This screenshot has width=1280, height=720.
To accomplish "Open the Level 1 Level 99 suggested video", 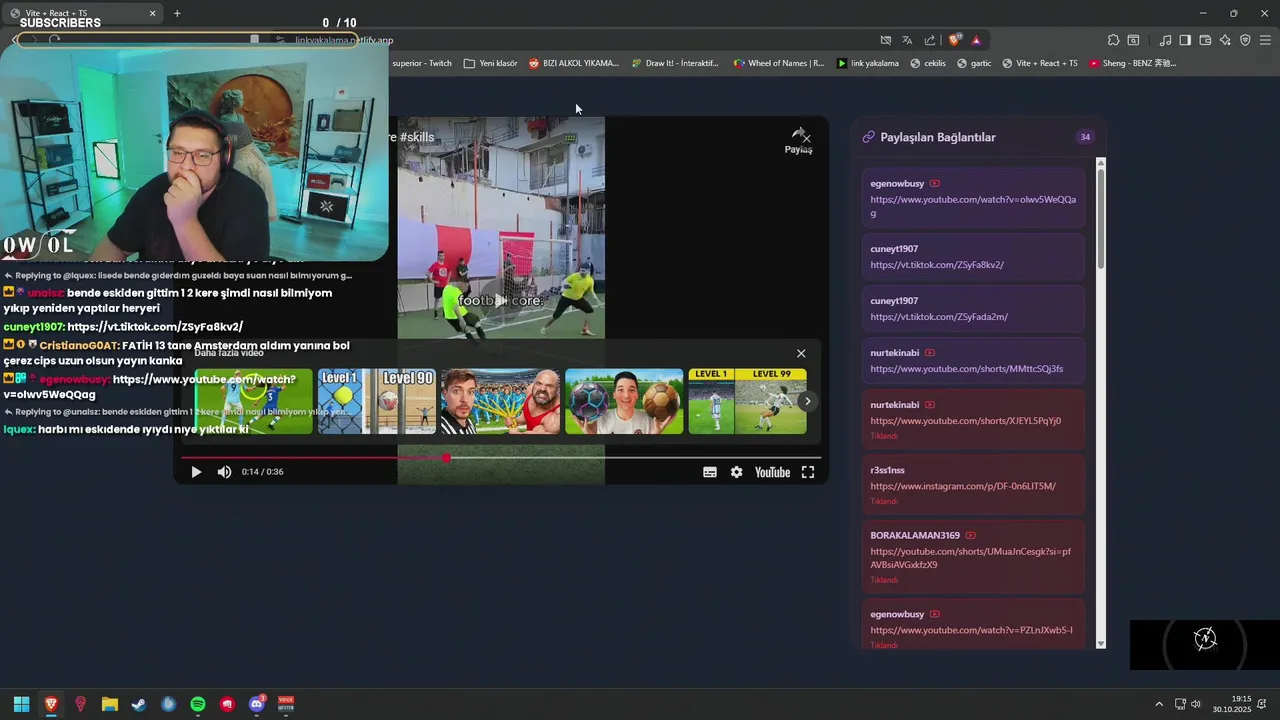I will coord(747,401).
